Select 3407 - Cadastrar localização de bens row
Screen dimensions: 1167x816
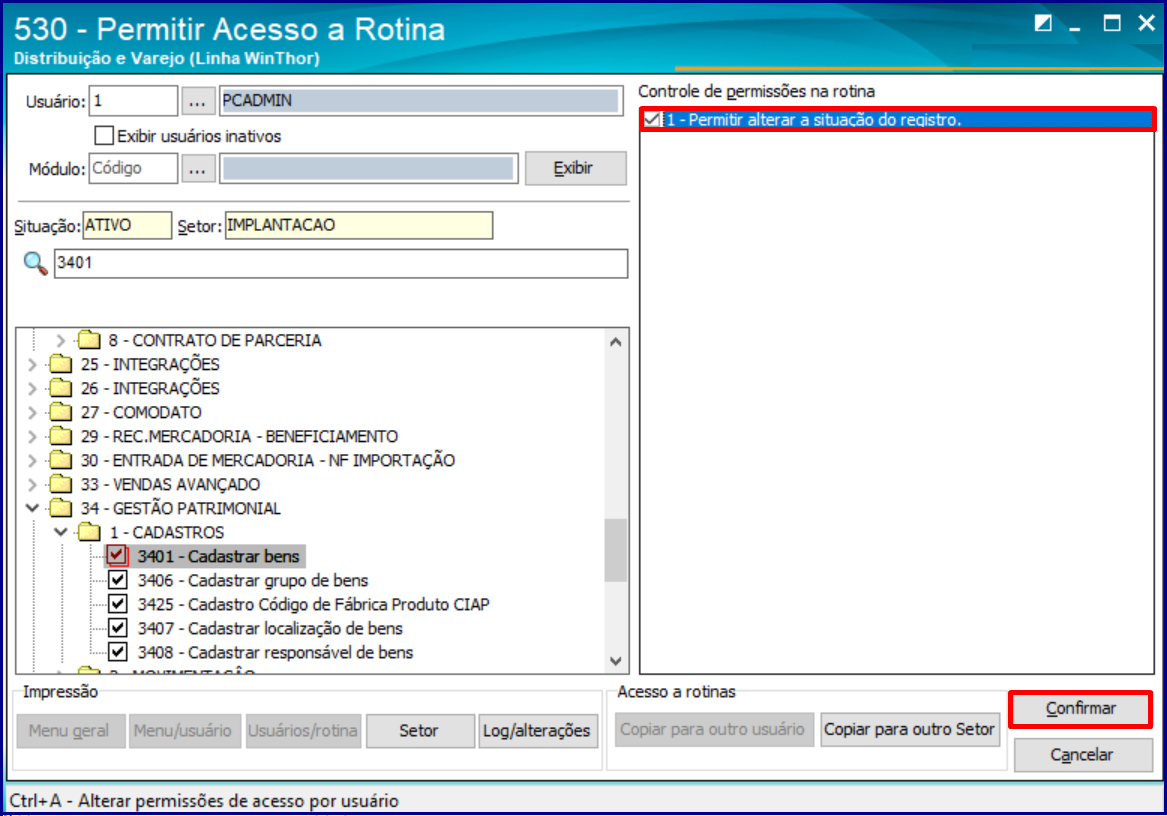(x=270, y=628)
